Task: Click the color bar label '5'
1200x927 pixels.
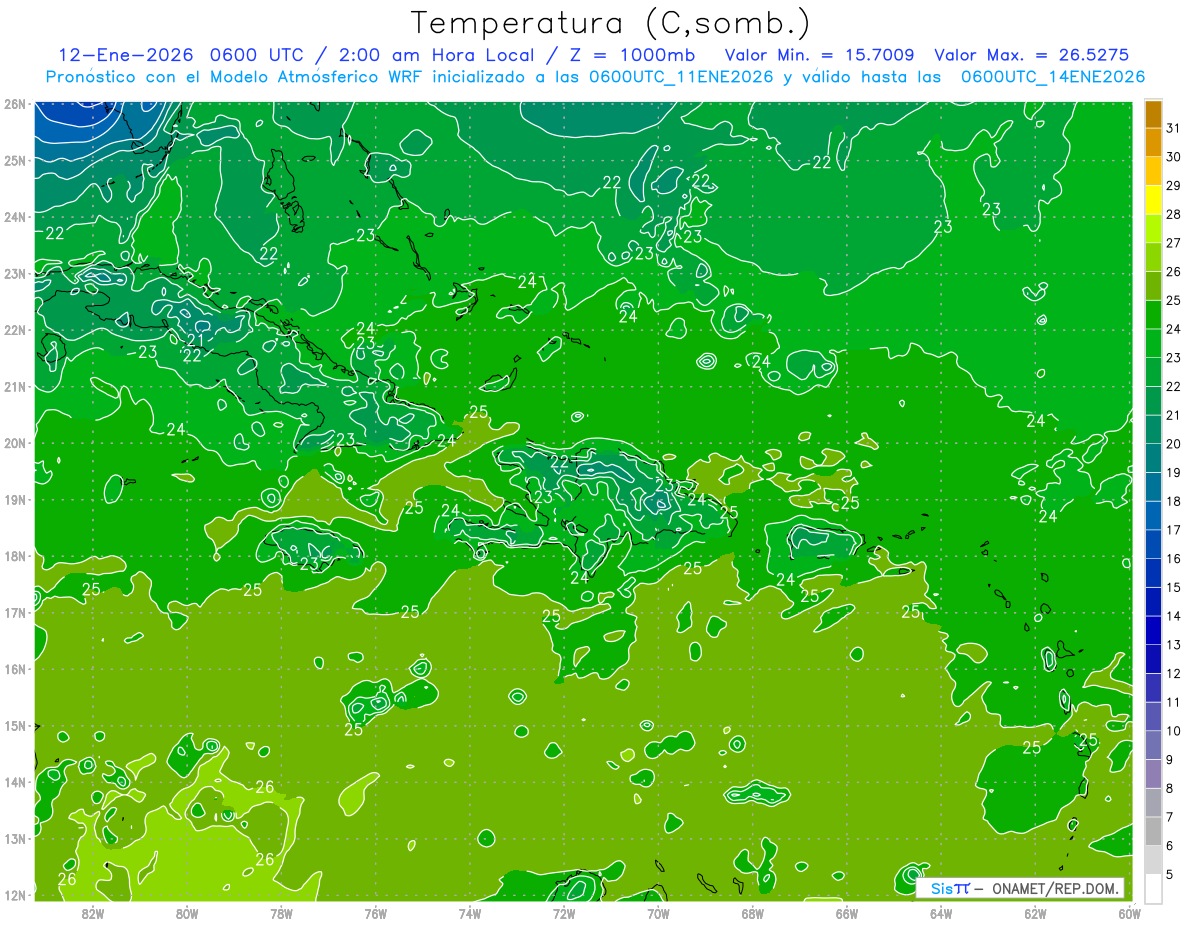Action: coord(1170,875)
